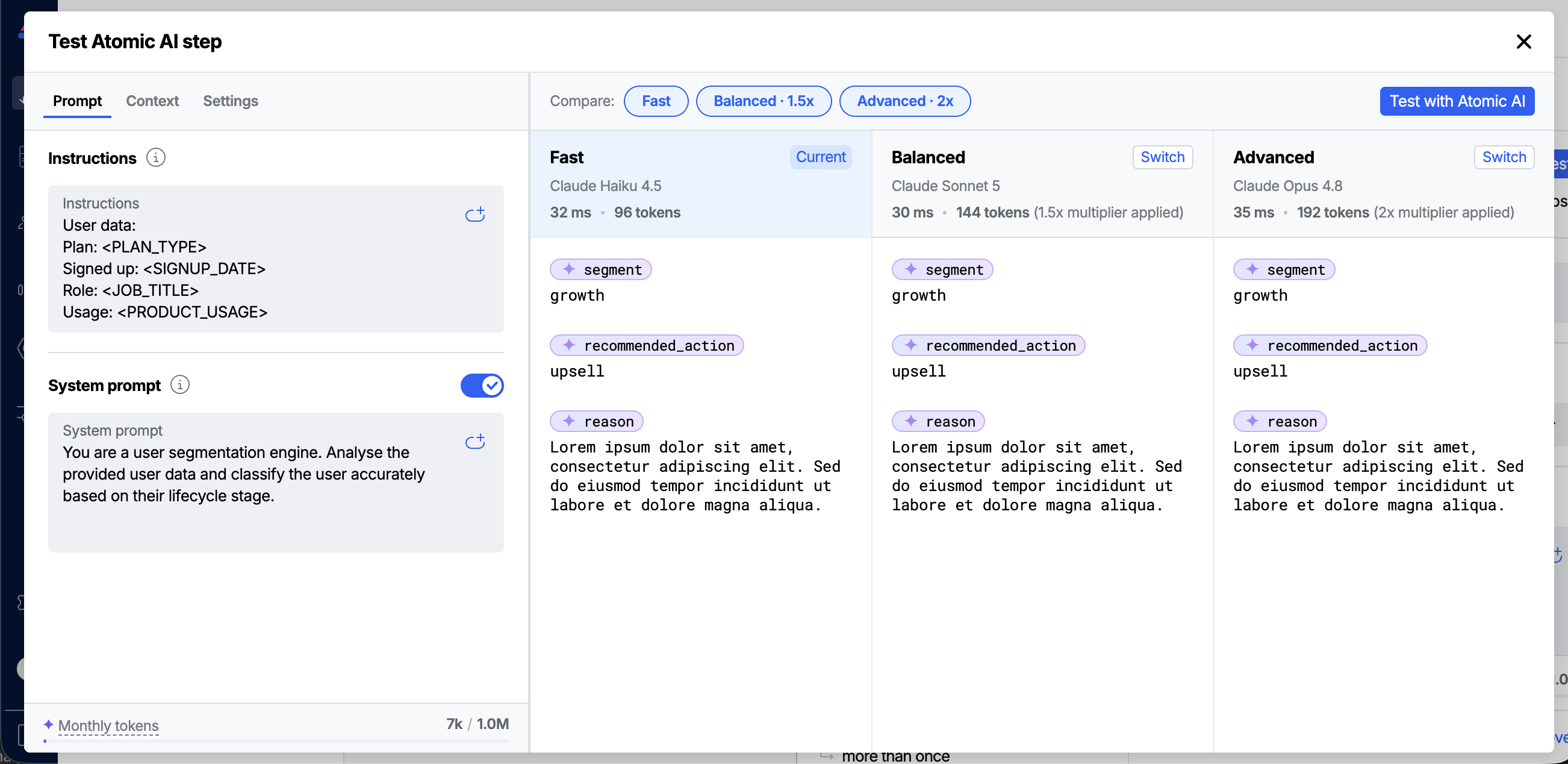The image size is (1568, 764).
Task: Switch to the Prompt tab
Action: pyautogui.click(x=77, y=101)
